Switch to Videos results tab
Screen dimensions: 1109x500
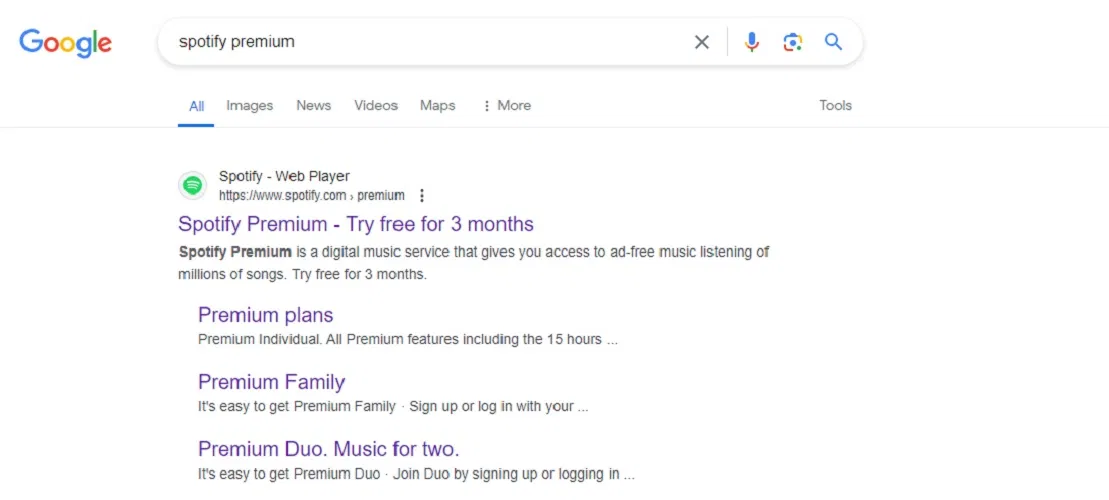click(376, 105)
